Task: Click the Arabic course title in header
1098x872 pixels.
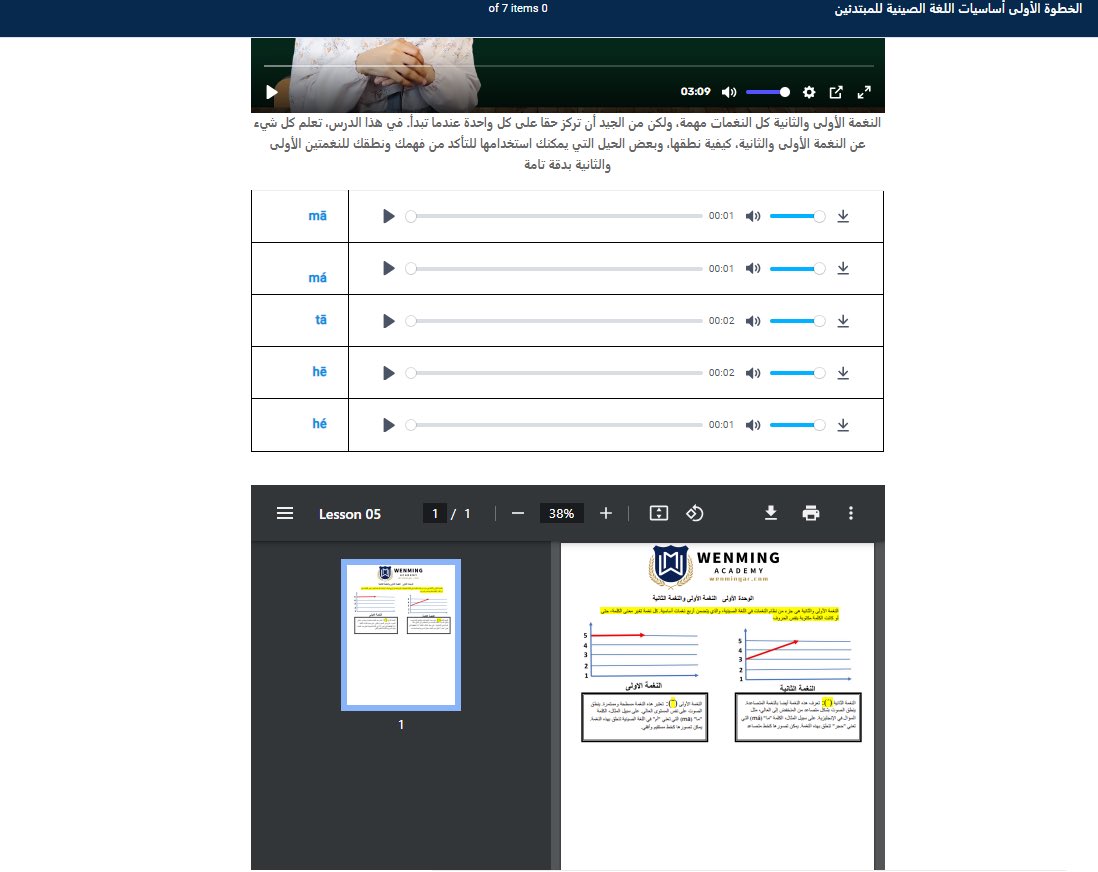Action: [958, 9]
